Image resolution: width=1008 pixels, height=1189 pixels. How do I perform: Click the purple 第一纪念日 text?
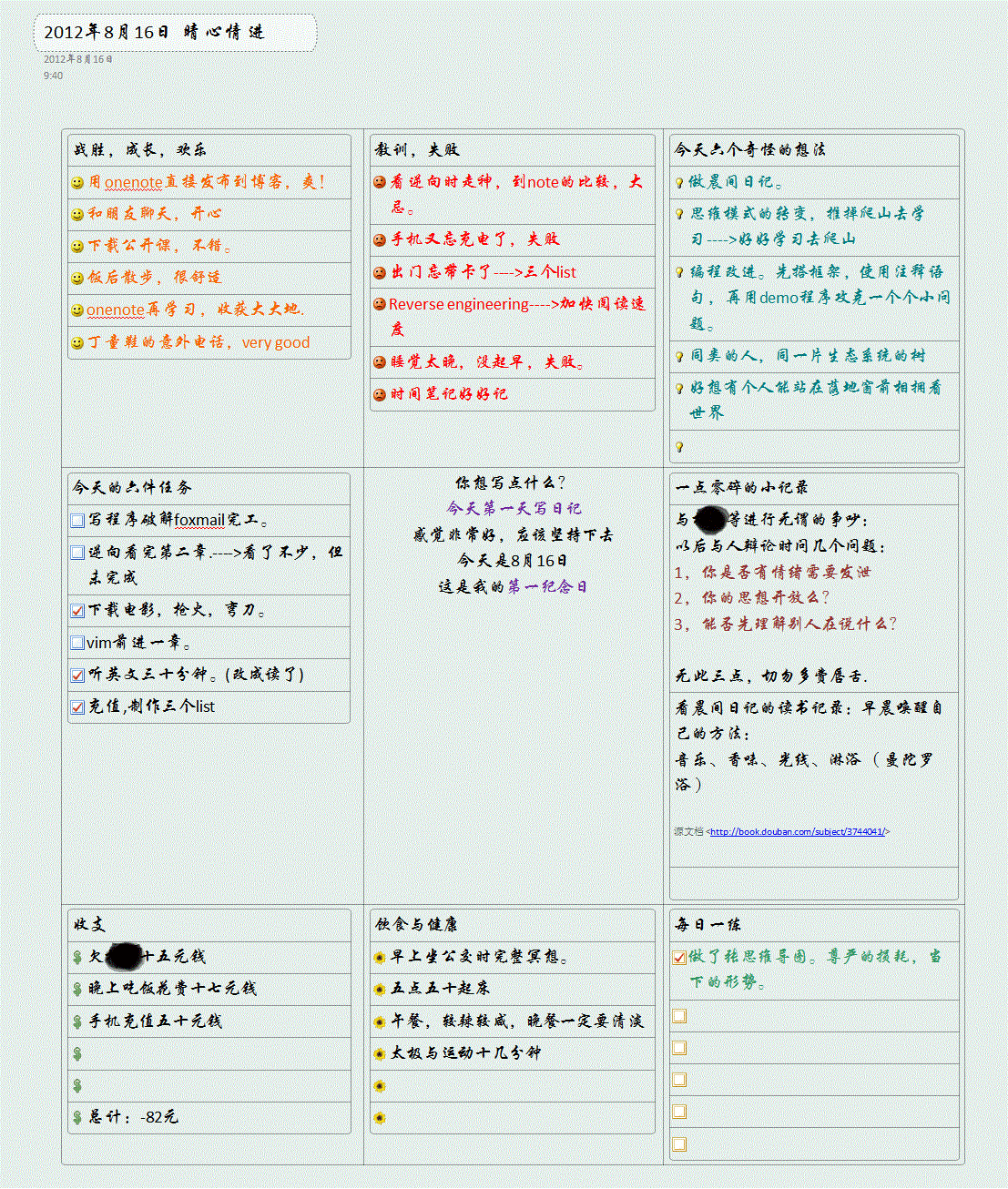click(547, 587)
